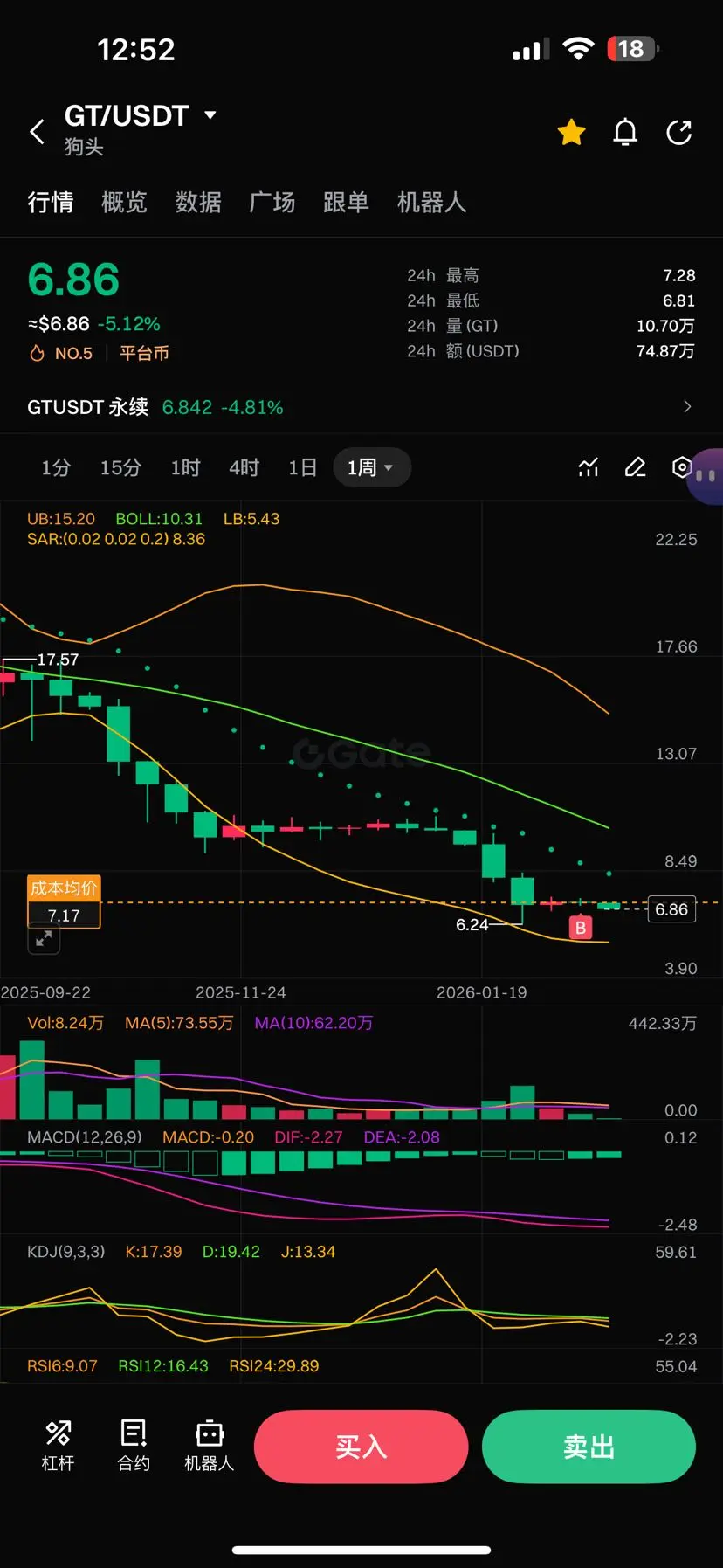Image resolution: width=723 pixels, height=1568 pixels.
Task: Tap the purple floating assistant bubble
Action: coord(706,476)
